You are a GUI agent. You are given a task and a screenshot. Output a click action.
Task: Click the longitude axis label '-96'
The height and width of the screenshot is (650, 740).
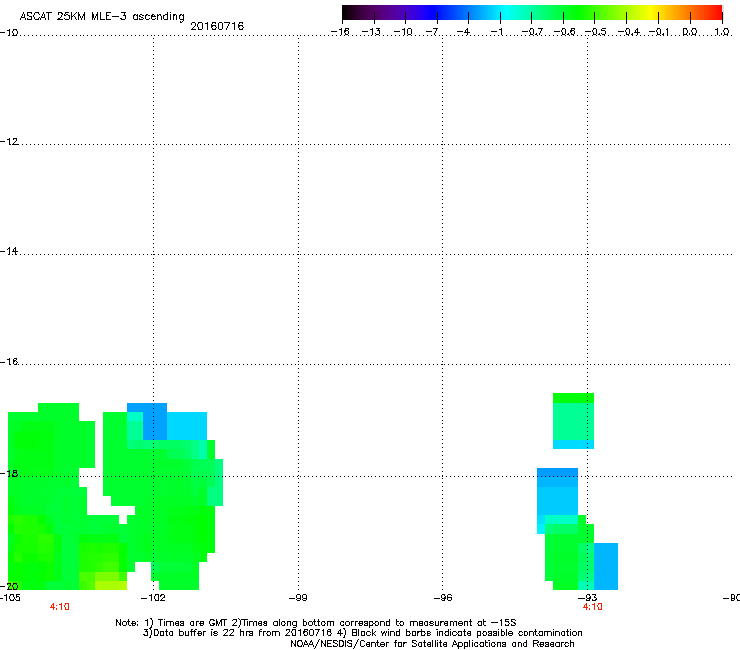point(443,598)
